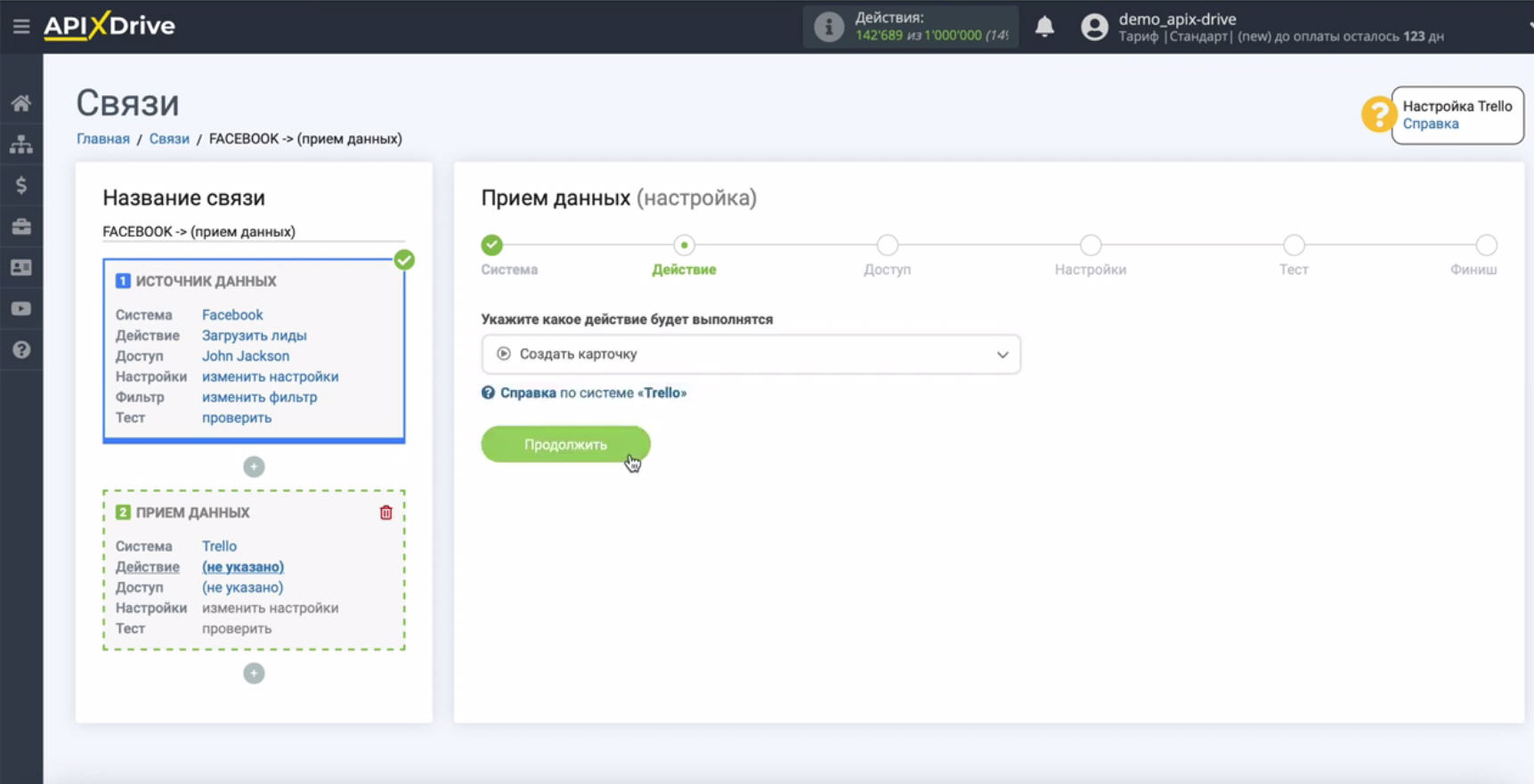Click the actions info icon

tap(828, 27)
